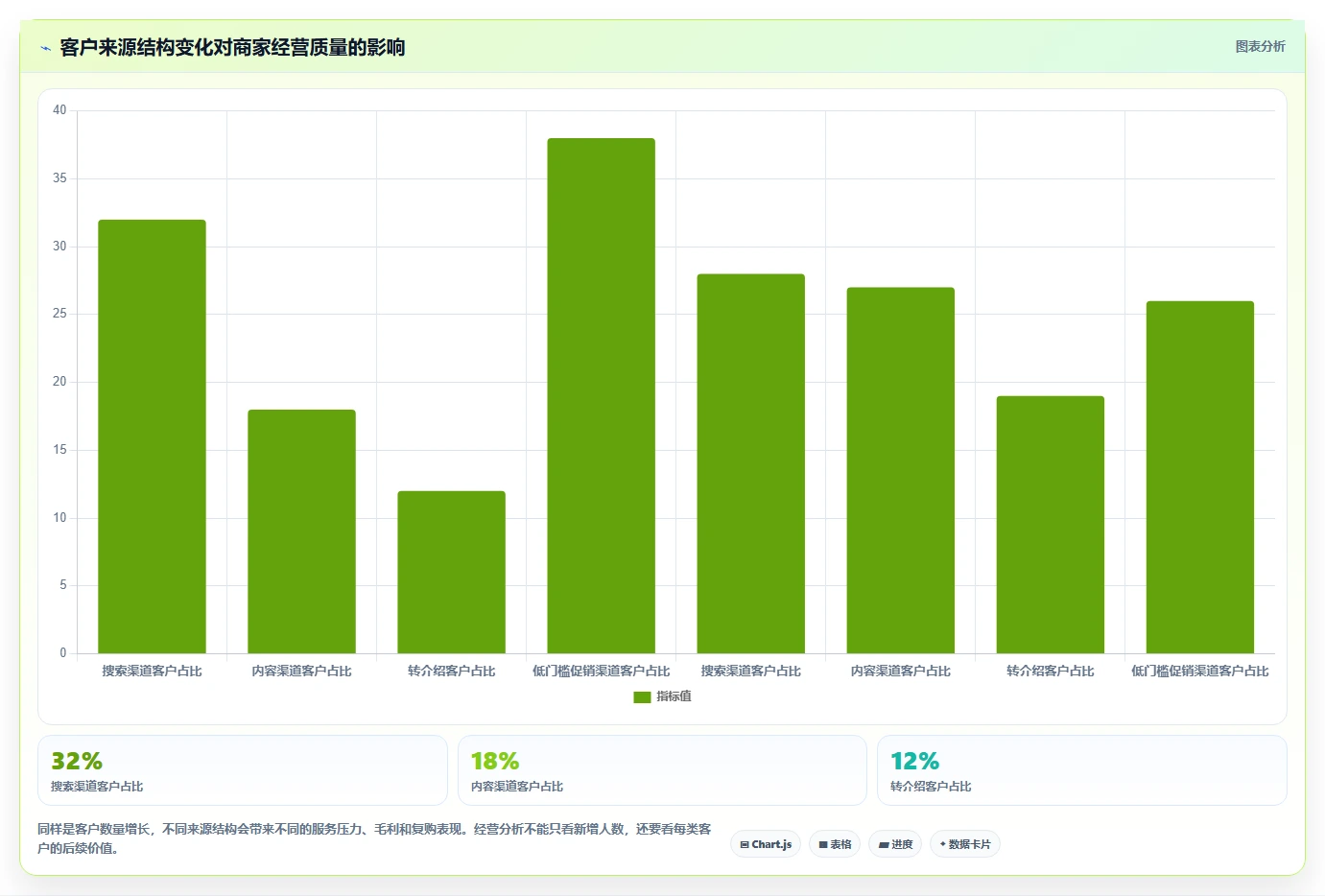This screenshot has height=896, width=1325.
Task: Click the 12% stat card value
Action: tap(914, 761)
